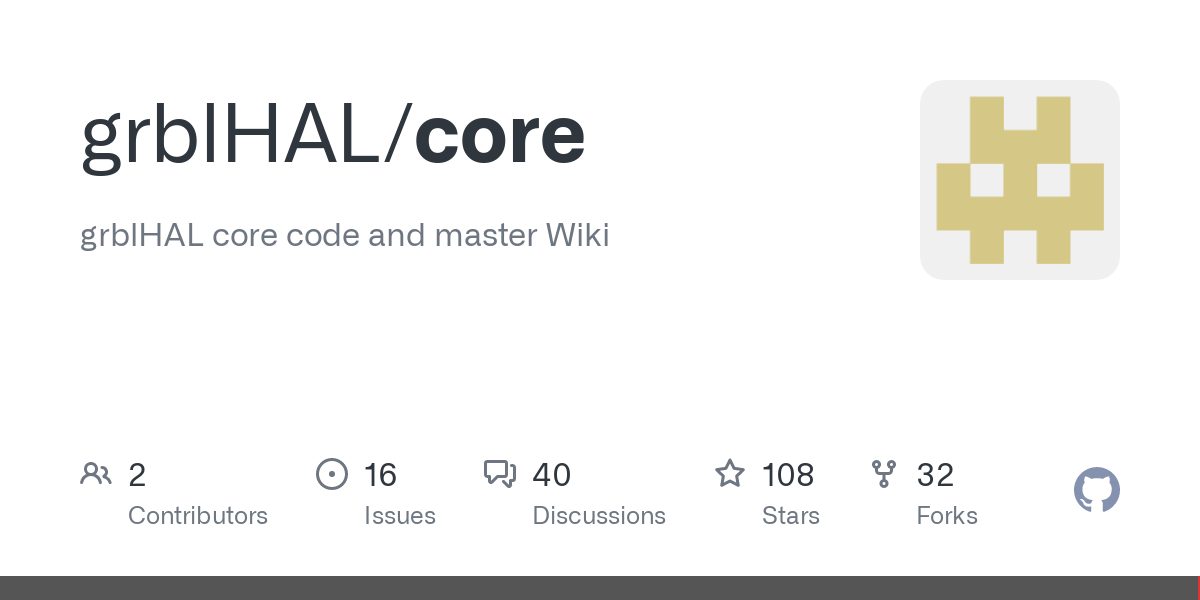Open the Contributors label
1200x600 pixels.
198,516
